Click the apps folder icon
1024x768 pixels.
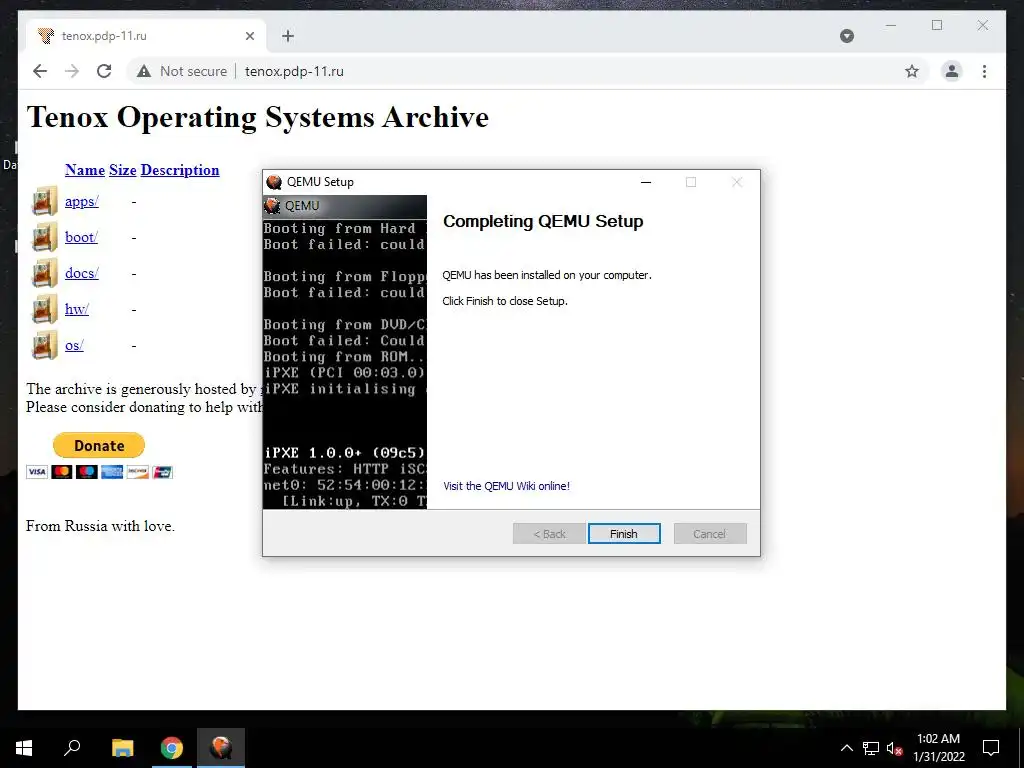point(44,201)
